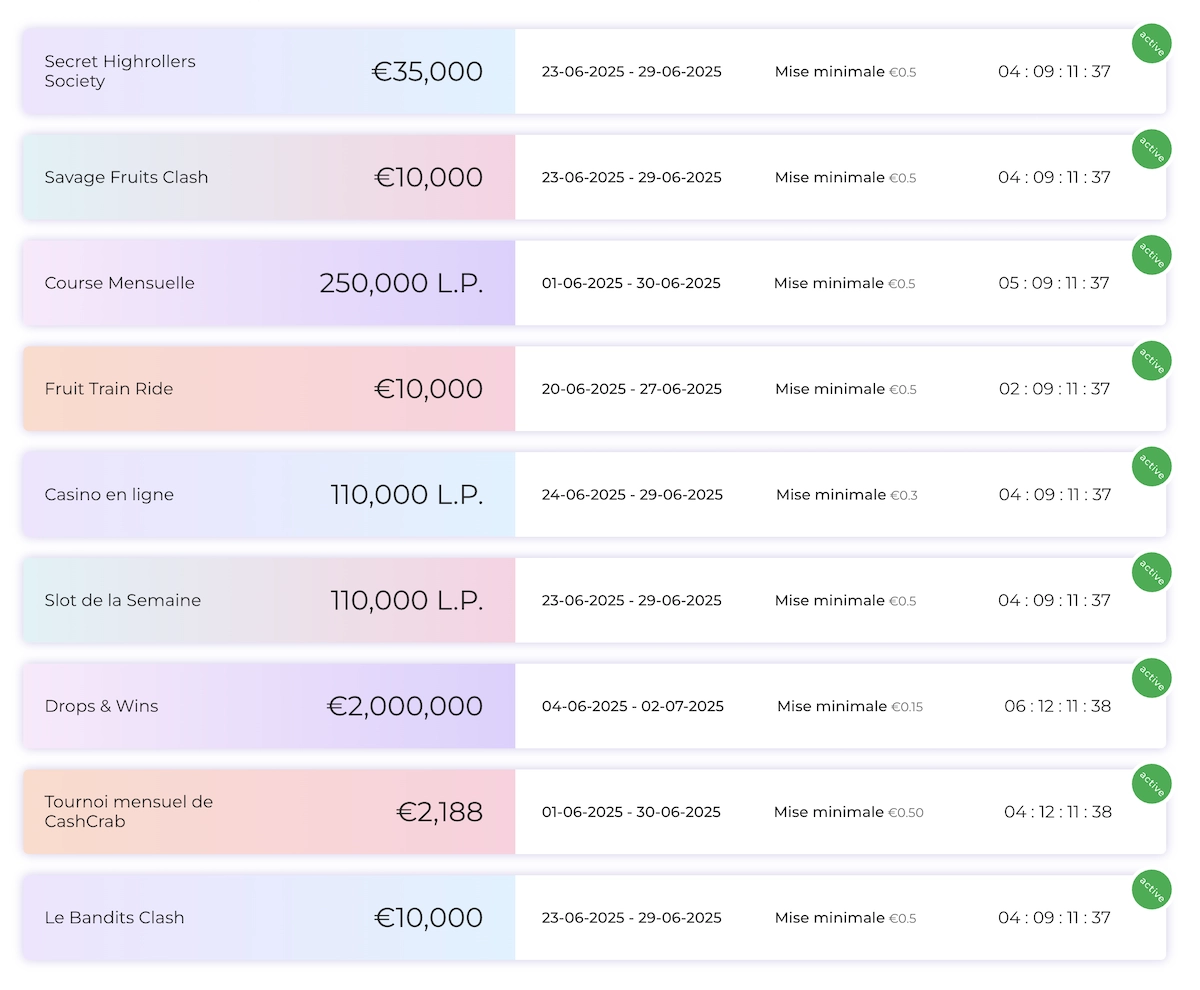Open the Savage Fruits Clash tournament
This screenshot has width=1200, height=990.
126,178
